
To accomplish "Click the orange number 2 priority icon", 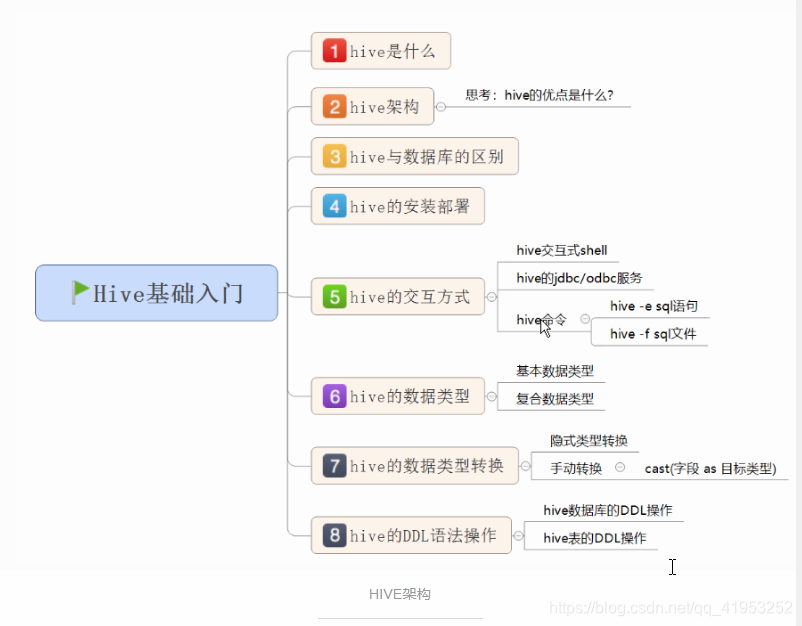I will pos(335,107).
